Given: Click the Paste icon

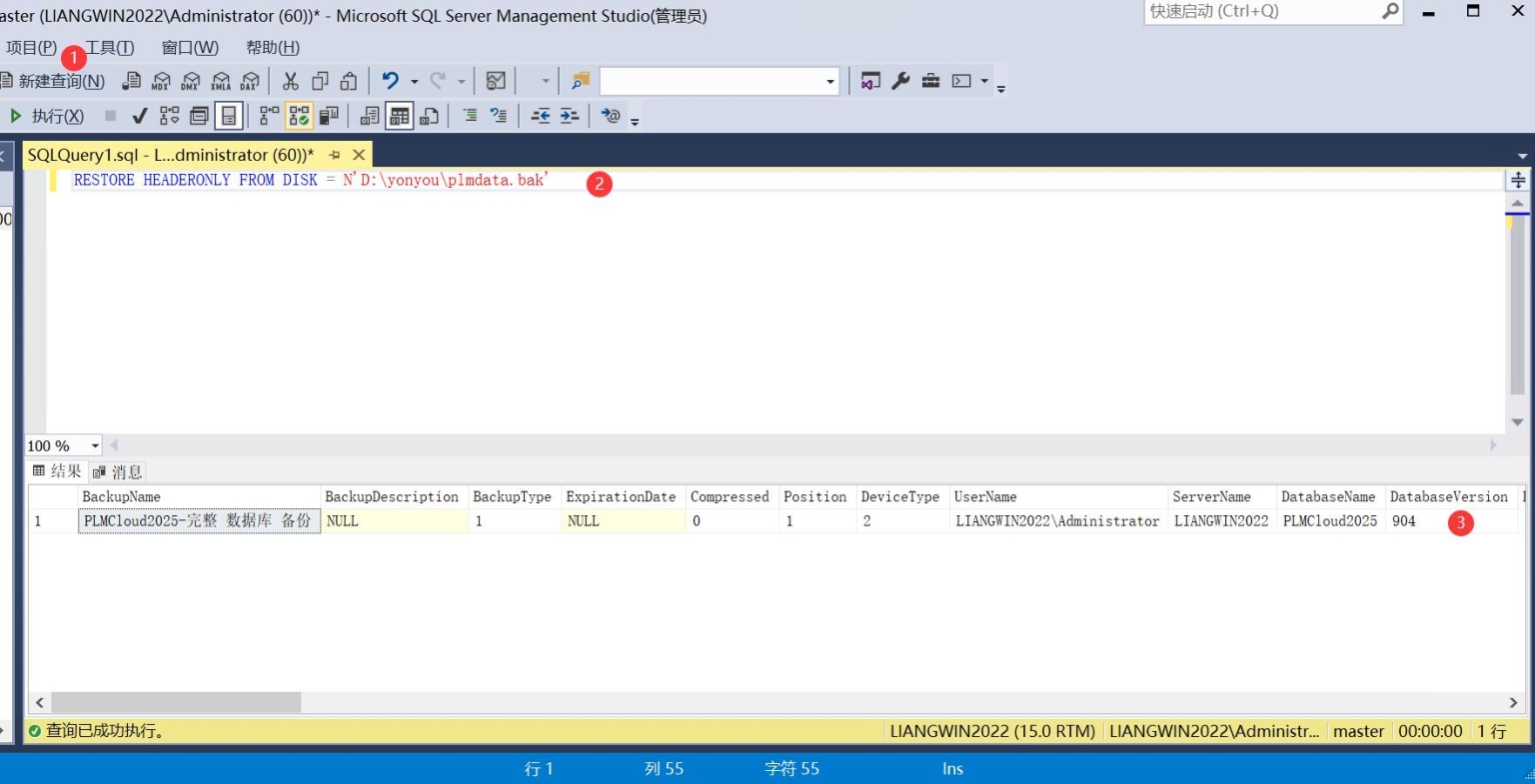Looking at the screenshot, I should [x=348, y=81].
